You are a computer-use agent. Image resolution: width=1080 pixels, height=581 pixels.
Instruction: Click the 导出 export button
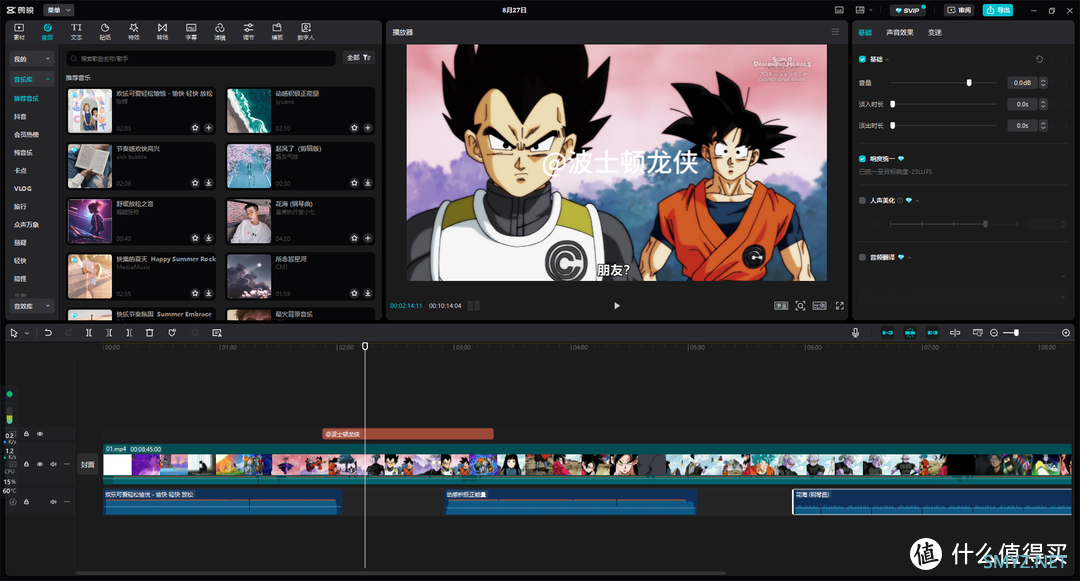pyautogui.click(x=997, y=10)
